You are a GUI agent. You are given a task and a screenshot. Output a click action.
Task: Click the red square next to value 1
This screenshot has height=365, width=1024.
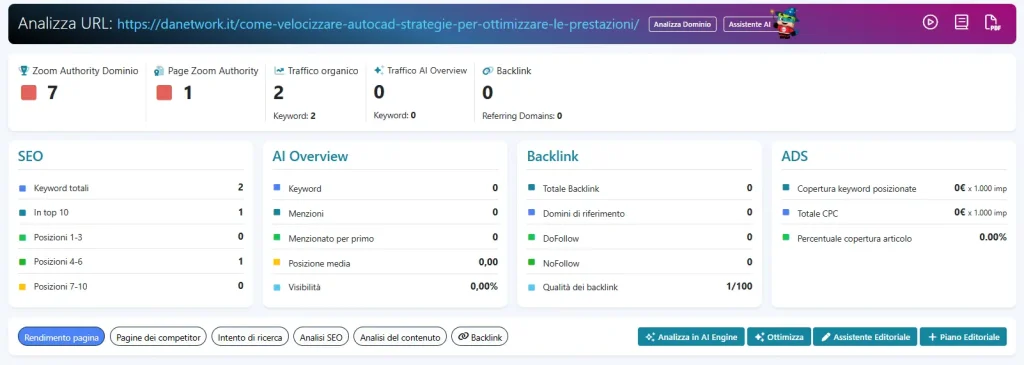click(164, 93)
